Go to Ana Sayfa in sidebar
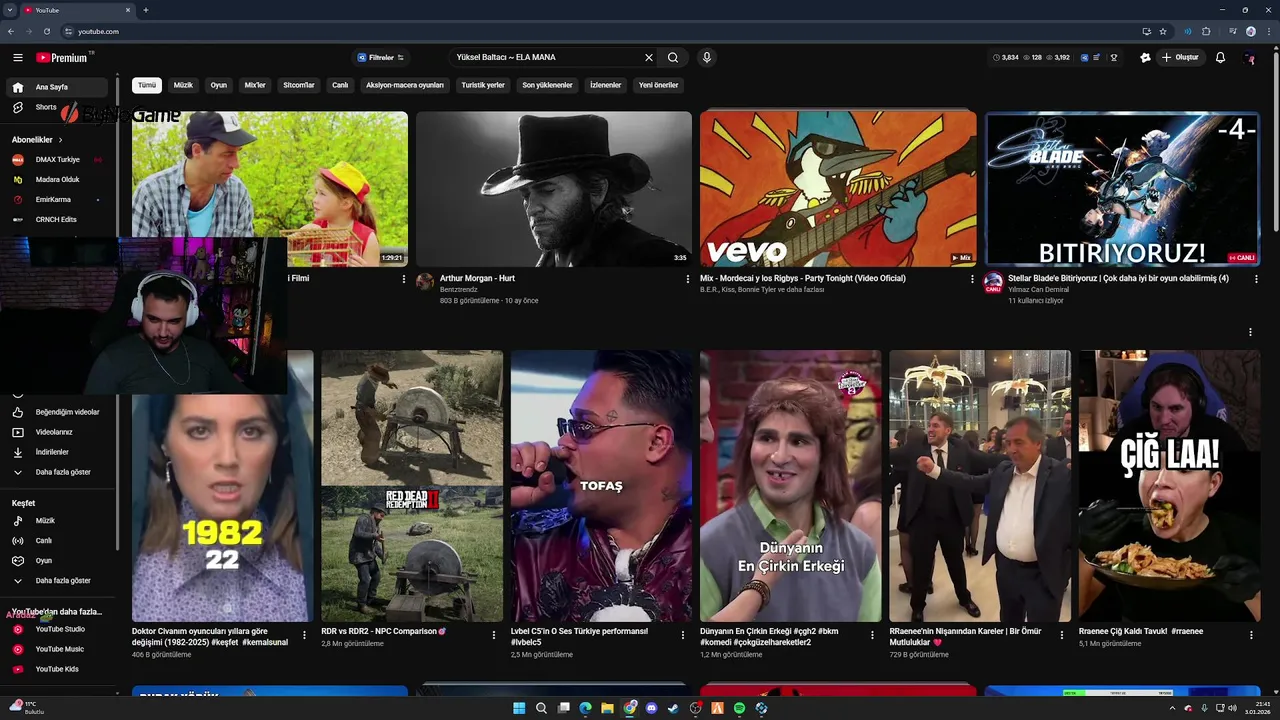The width and height of the screenshot is (1280, 720). point(58,87)
